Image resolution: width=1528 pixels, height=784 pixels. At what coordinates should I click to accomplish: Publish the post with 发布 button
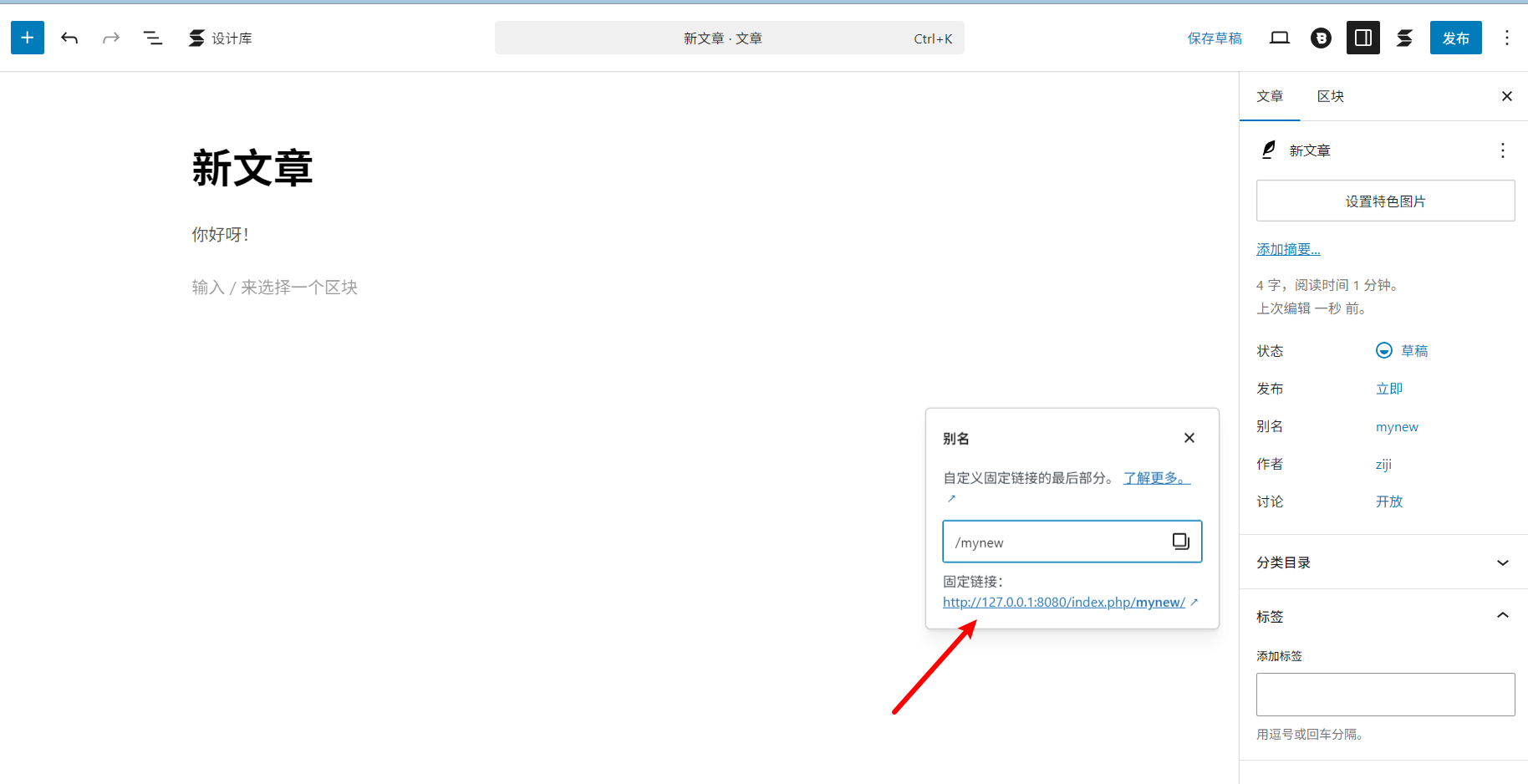[1455, 38]
